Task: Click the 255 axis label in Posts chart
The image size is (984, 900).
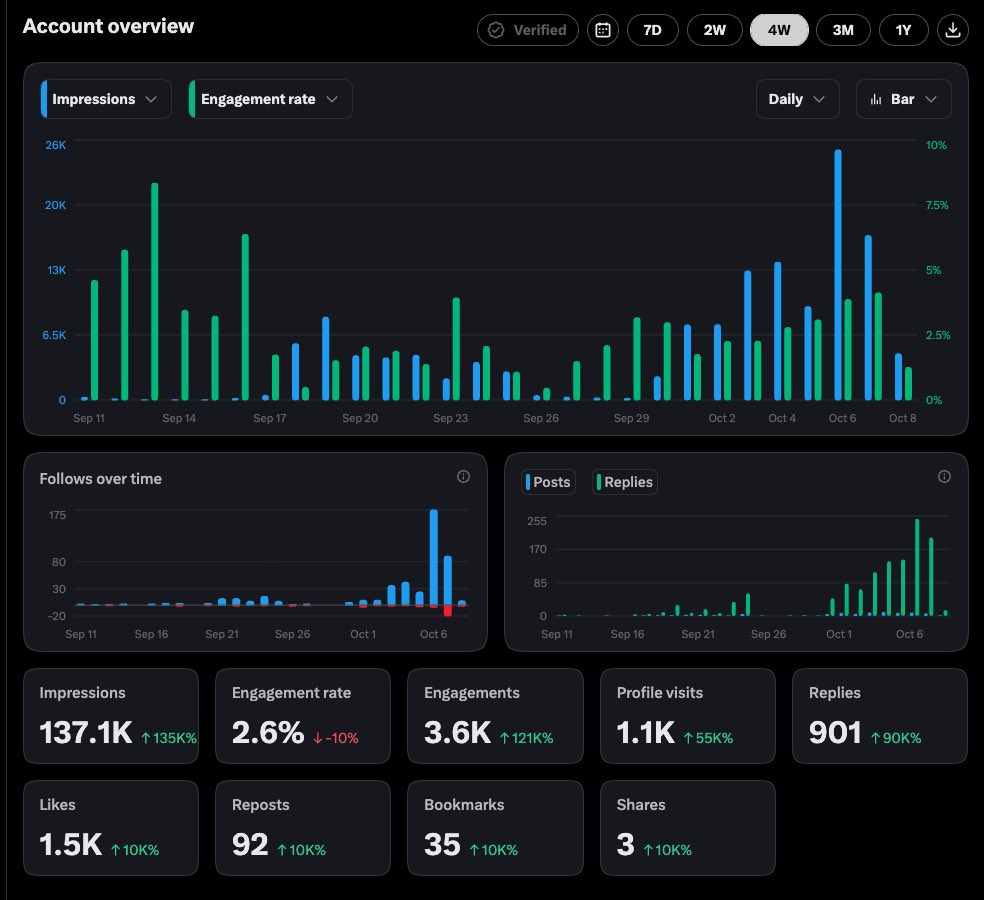Action: (x=537, y=521)
